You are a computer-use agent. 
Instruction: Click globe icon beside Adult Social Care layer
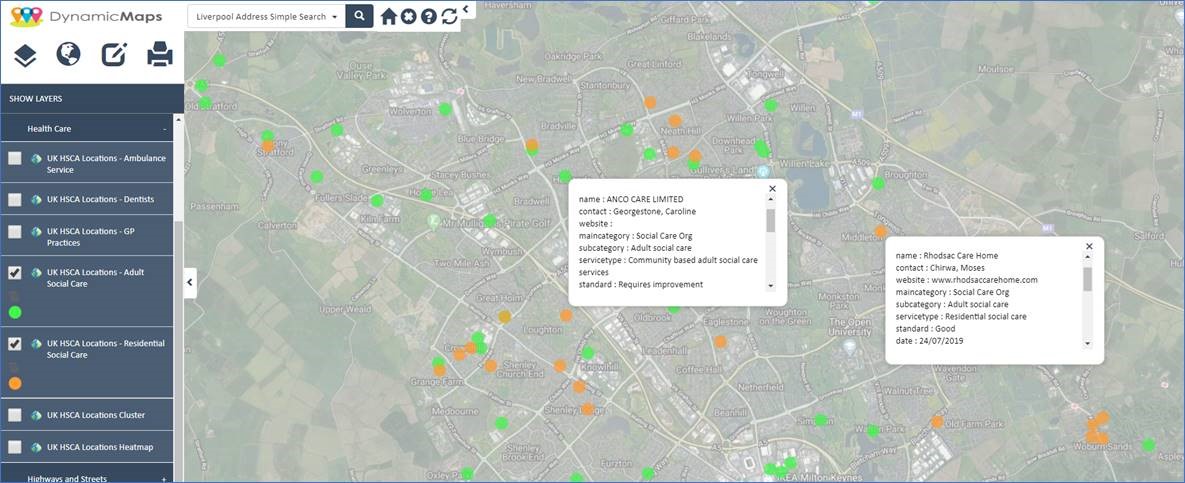pos(36,272)
